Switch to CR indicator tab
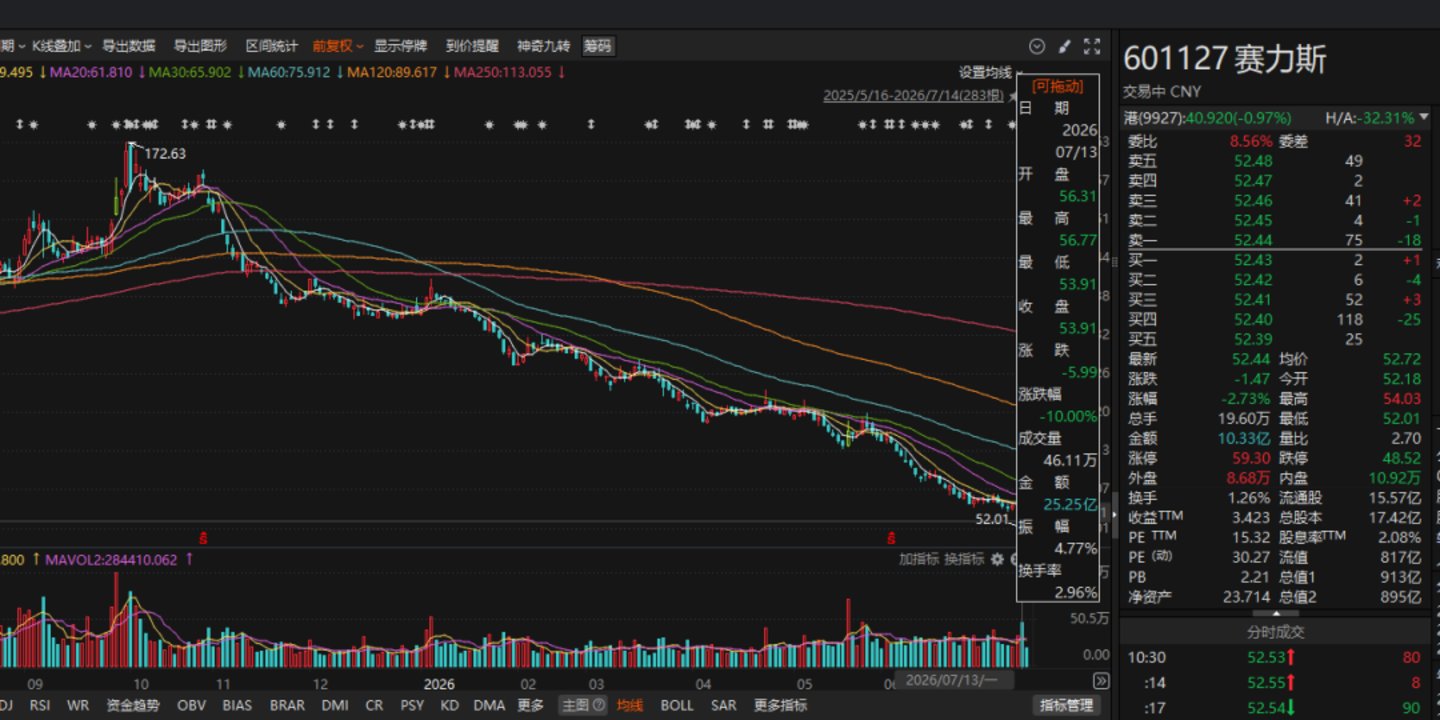The image size is (1440, 720). pyautogui.click(x=374, y=705)
